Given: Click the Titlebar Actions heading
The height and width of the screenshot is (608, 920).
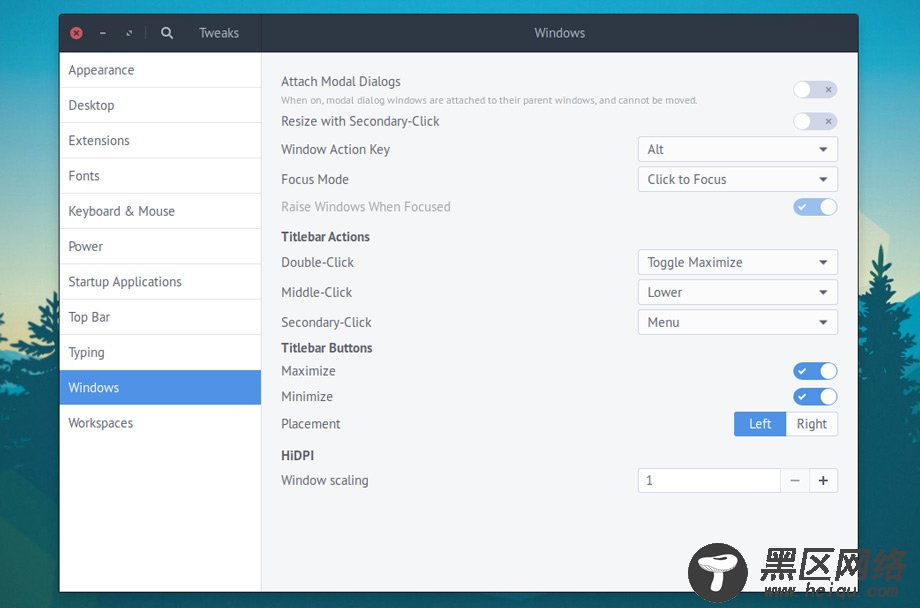Looking at the screenshot, I should click(x=326, y=237).
